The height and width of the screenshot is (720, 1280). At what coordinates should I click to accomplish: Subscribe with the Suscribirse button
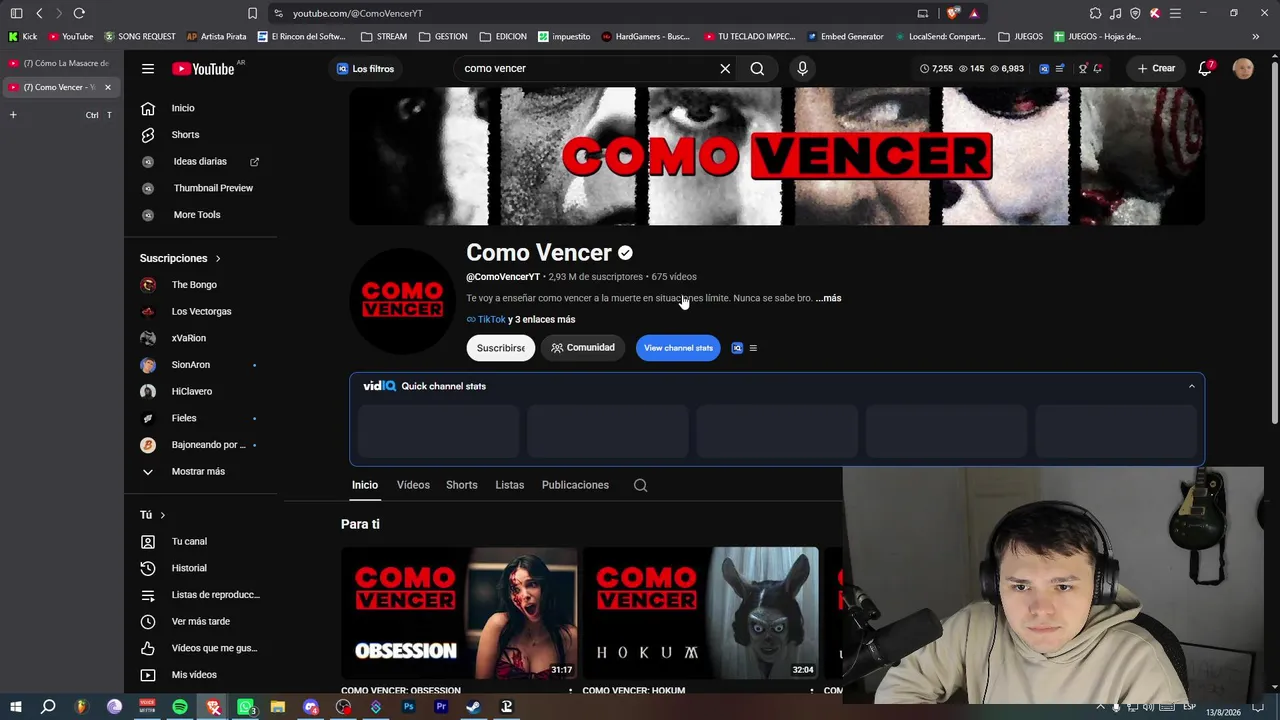[x=500, y=348]
